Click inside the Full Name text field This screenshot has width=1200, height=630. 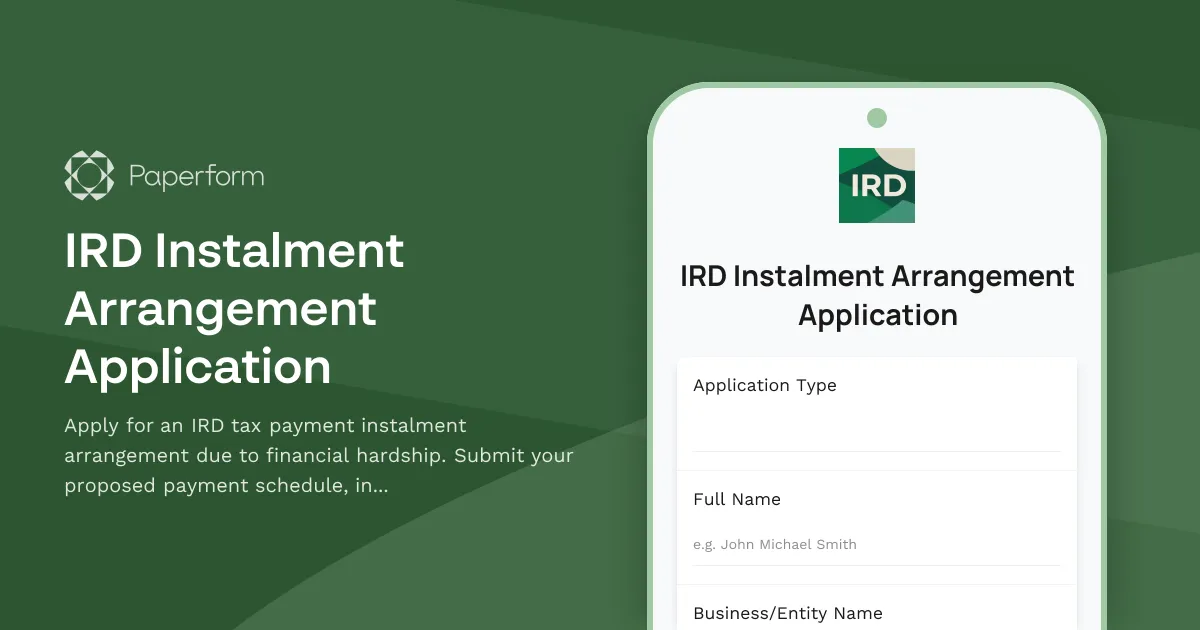tap(877, 544)
